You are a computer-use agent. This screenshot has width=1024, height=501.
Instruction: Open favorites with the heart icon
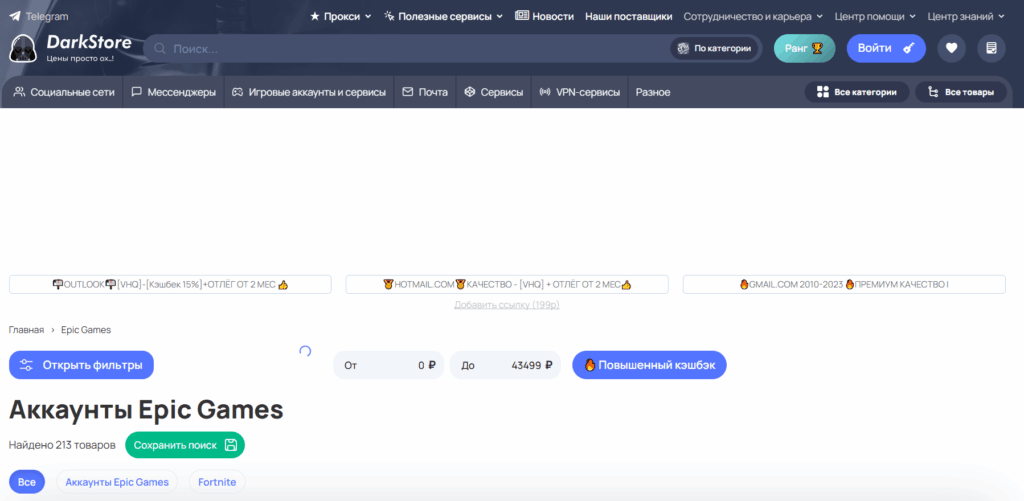tap(952, 48)
